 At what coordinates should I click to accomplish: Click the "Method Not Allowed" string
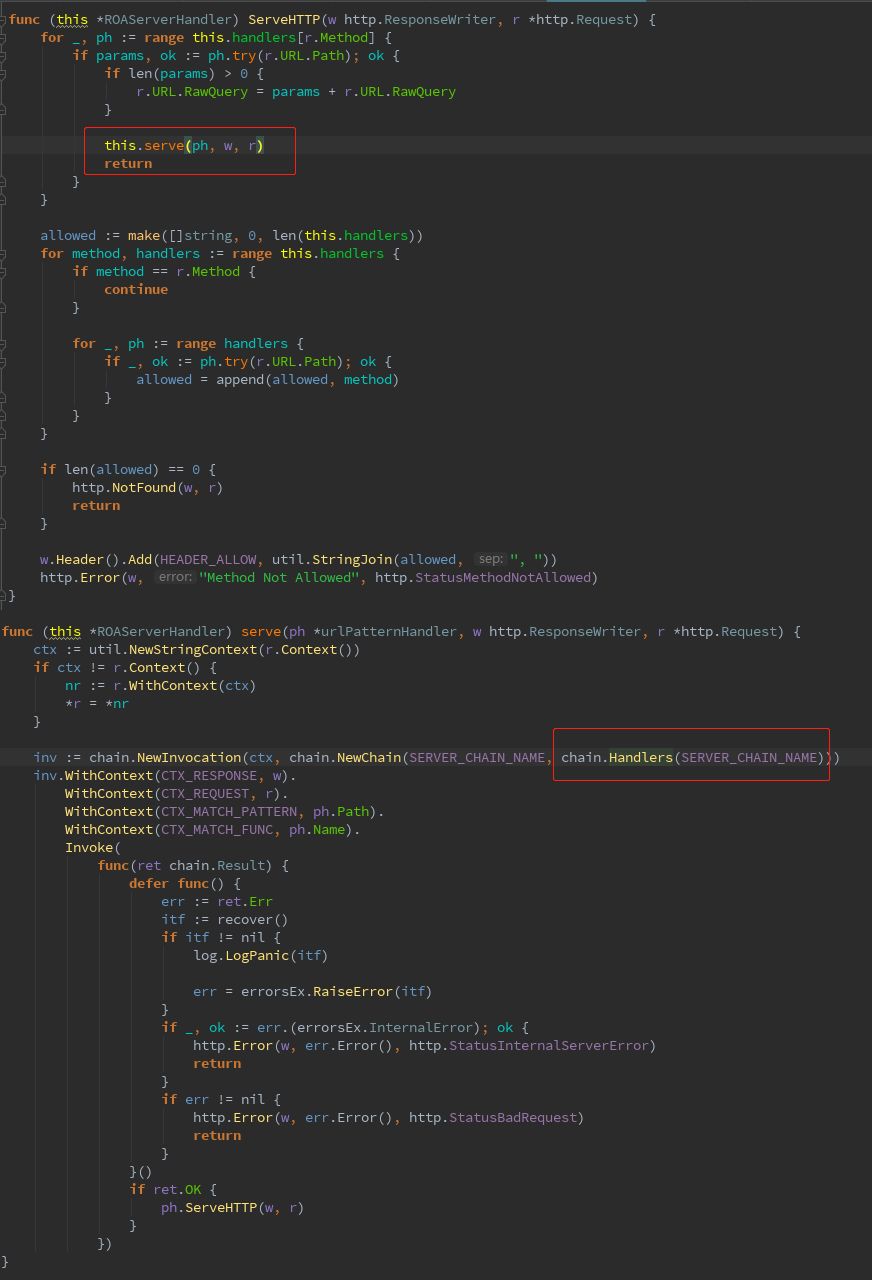pos(280,577)
